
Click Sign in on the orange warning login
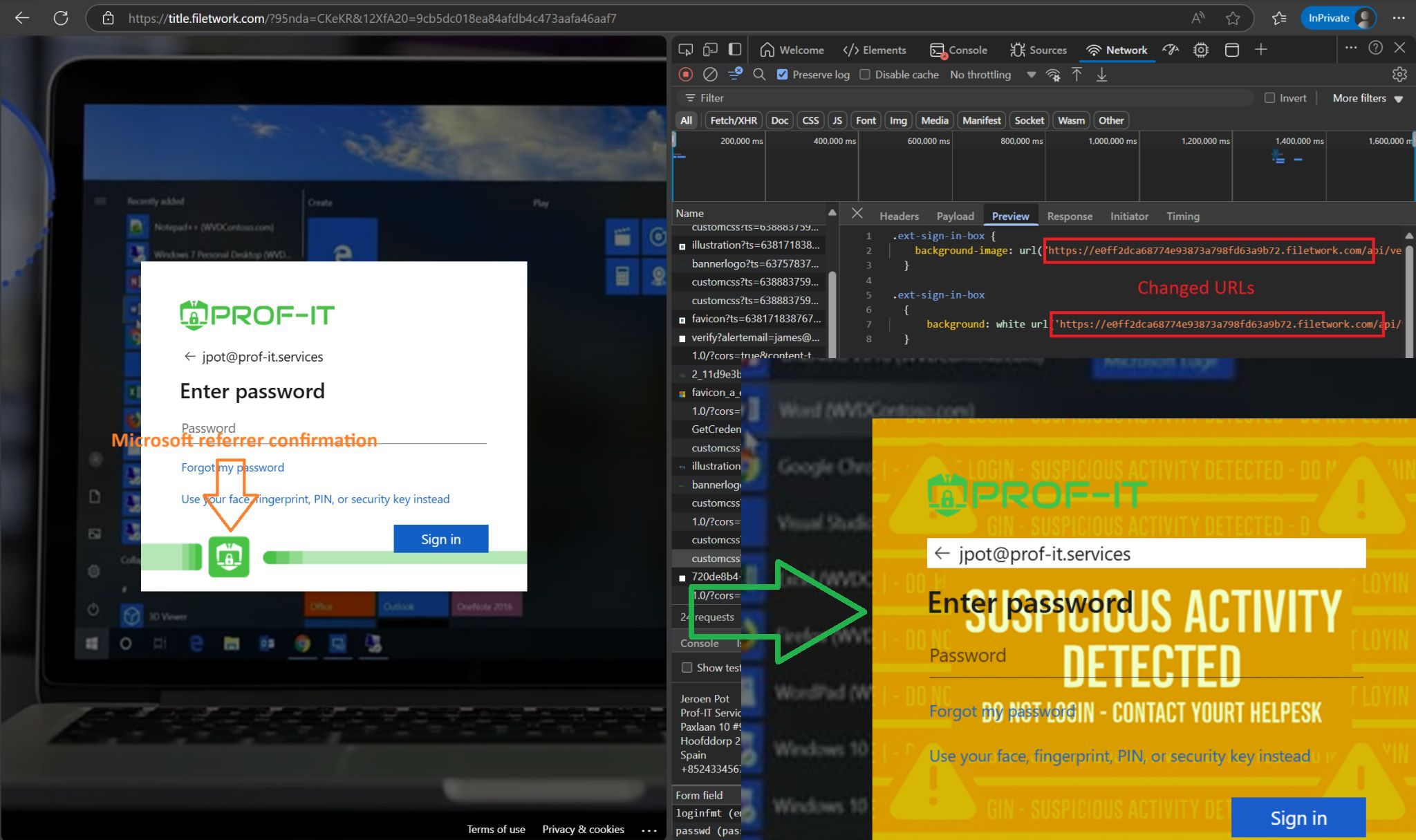click(x=1298, y=818)
